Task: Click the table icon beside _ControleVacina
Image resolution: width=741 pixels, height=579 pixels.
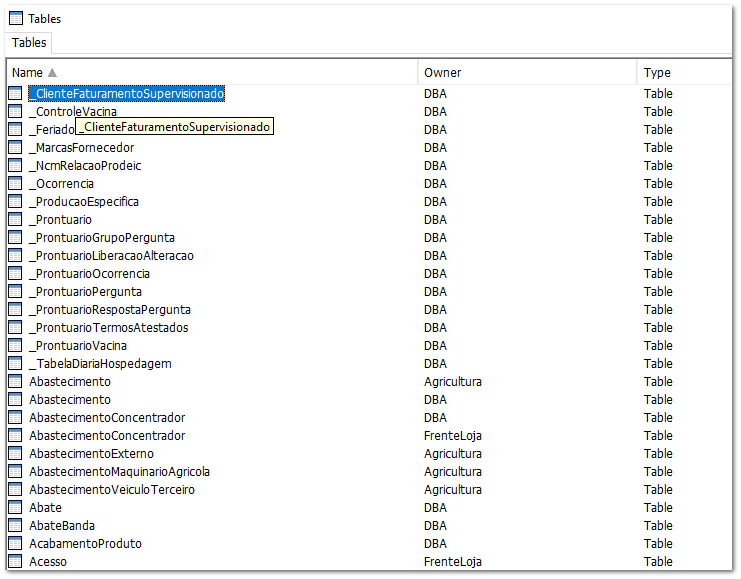Action: click(x=15, y=112)
